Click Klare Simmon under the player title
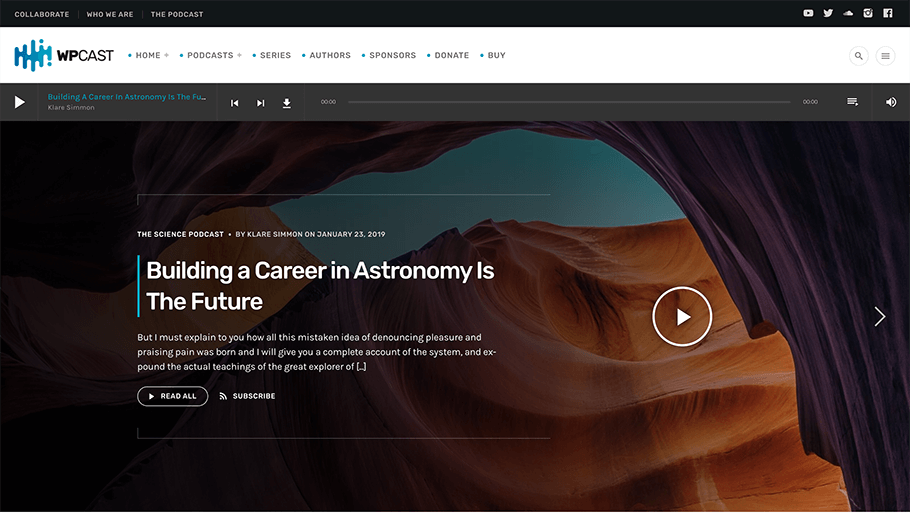Screen dimensions: 910x513 click(x=71, y=107)
